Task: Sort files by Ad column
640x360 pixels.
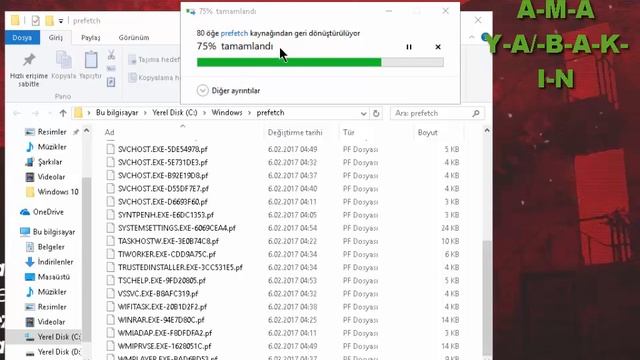Action: pyautogui.click(x=109, y=132)
